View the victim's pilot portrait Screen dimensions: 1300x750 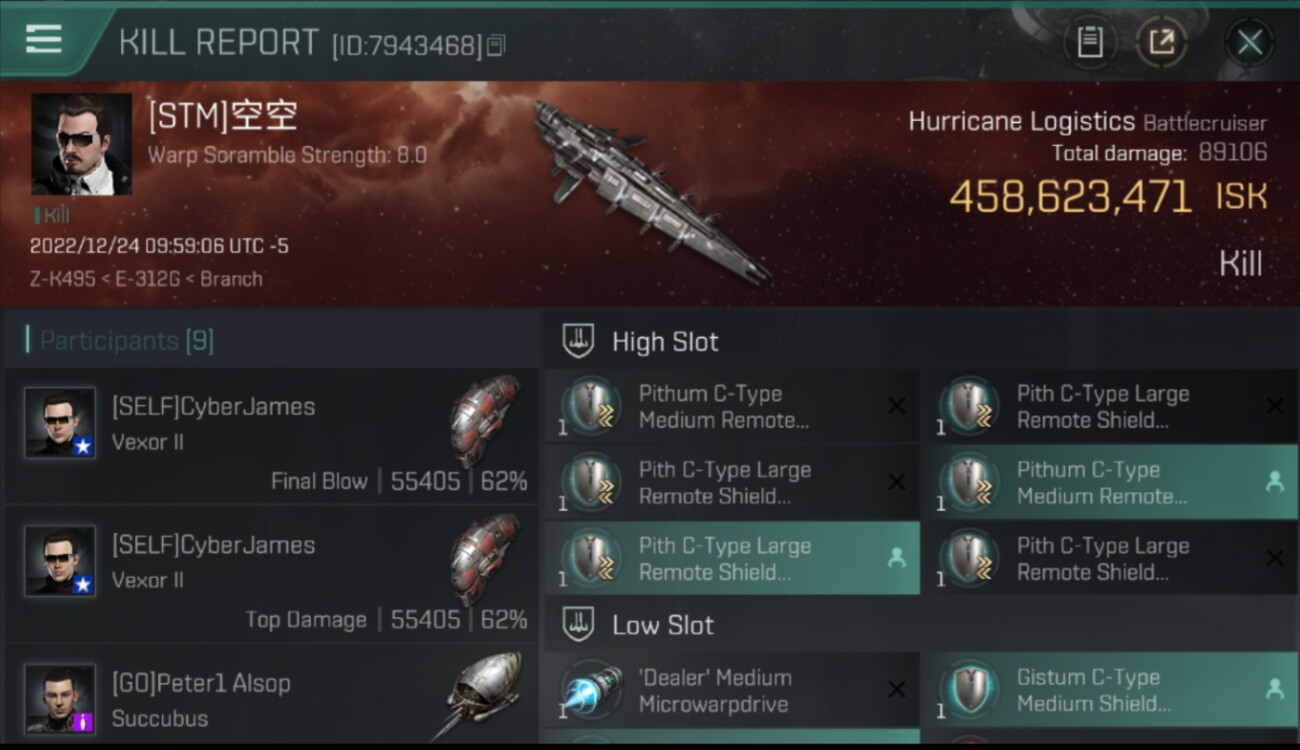(x=81, y=144)
